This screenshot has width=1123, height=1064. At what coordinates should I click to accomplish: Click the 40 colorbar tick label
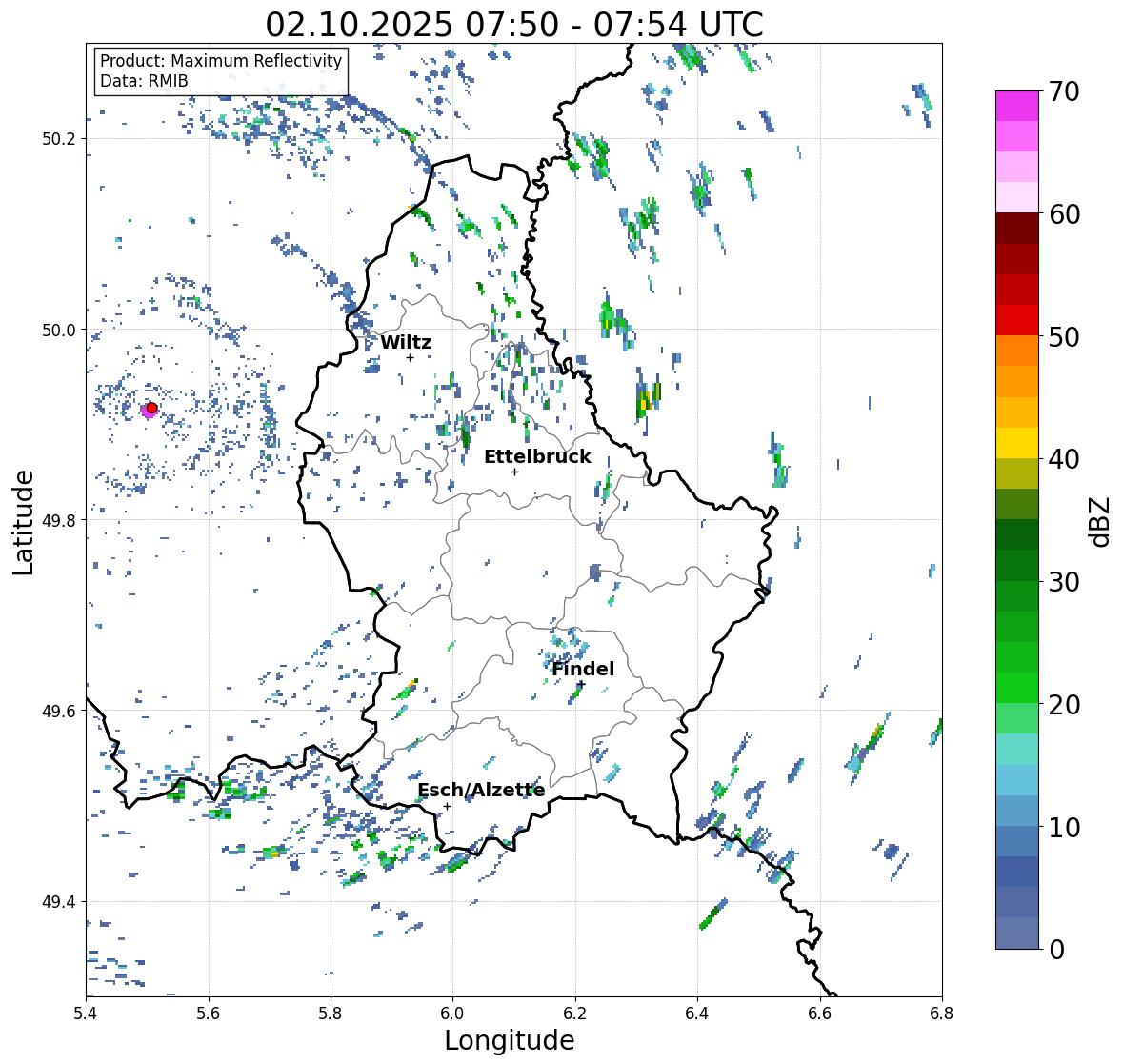[x=1064, y=459]
